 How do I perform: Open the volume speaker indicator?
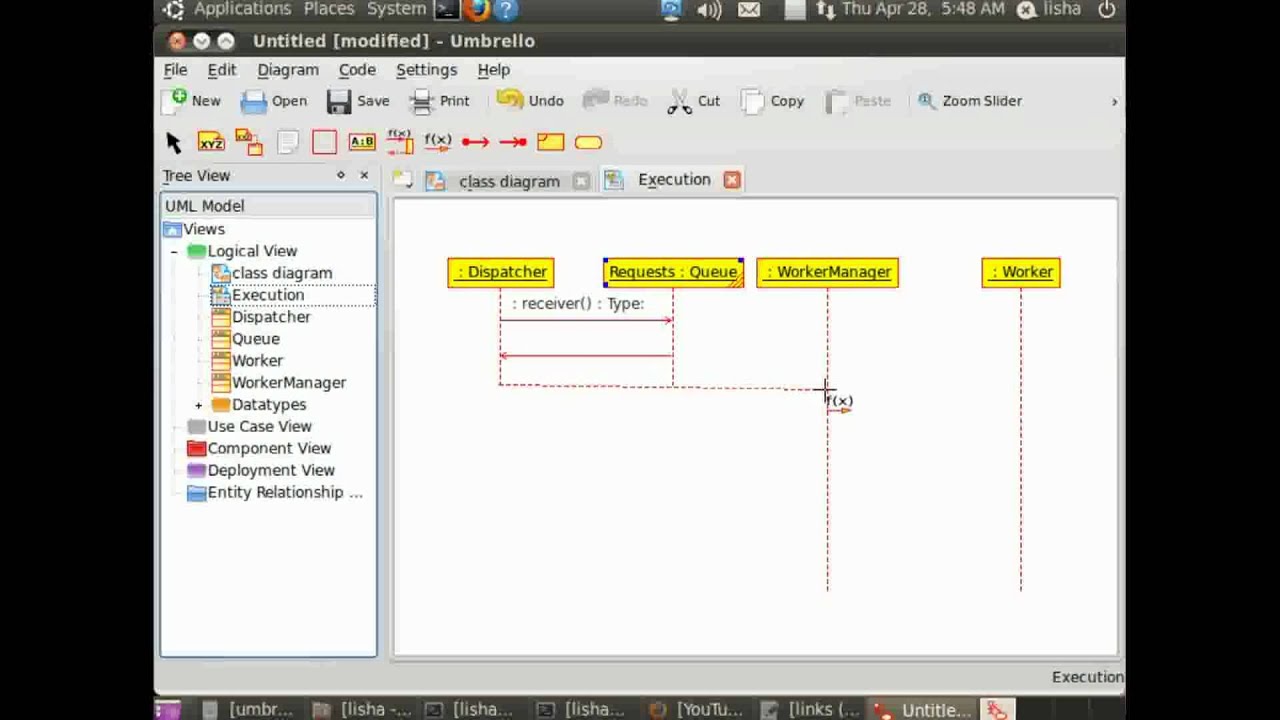[x=709, y=10]
